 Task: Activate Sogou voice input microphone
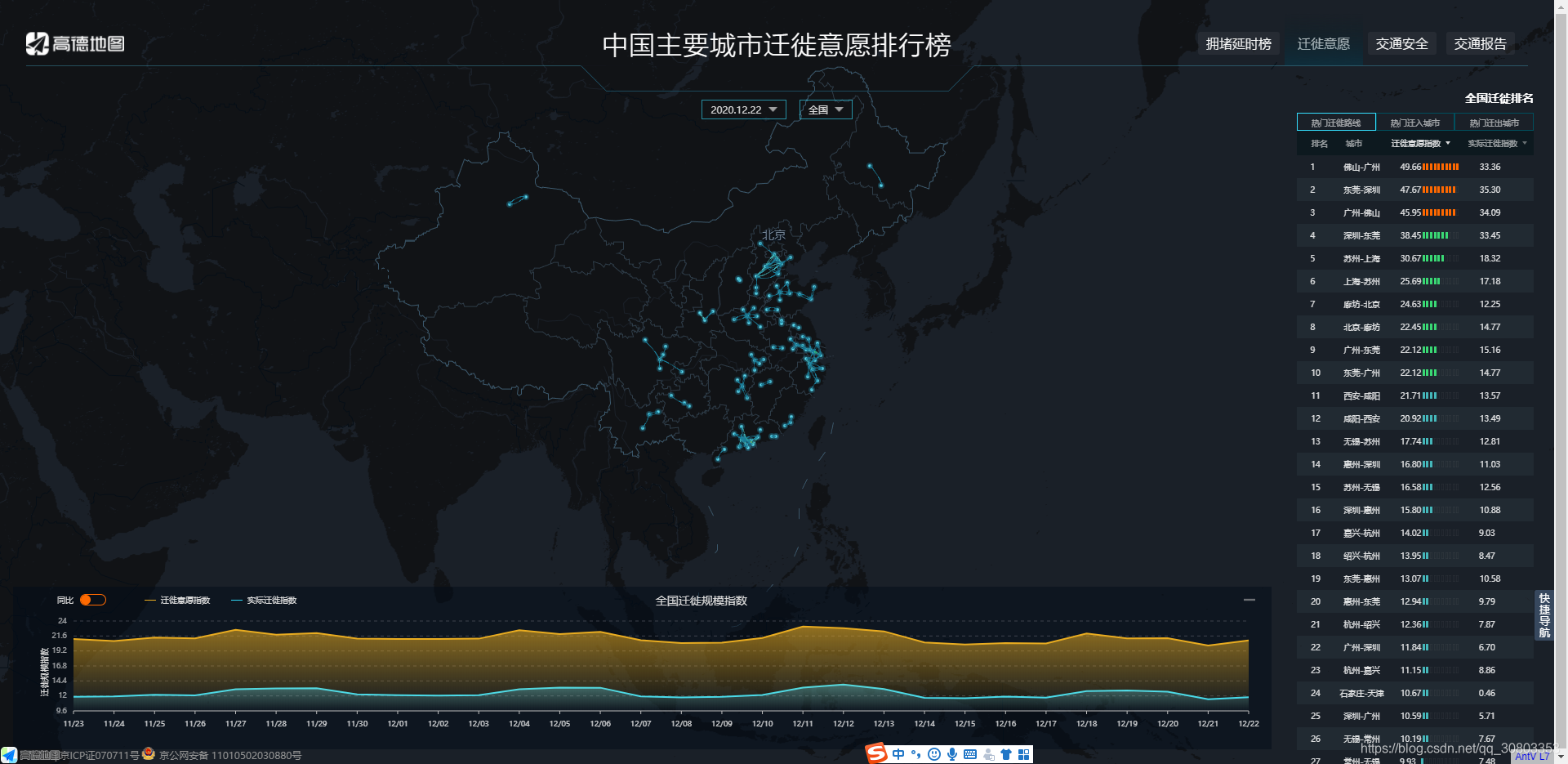tap(952, 754)
